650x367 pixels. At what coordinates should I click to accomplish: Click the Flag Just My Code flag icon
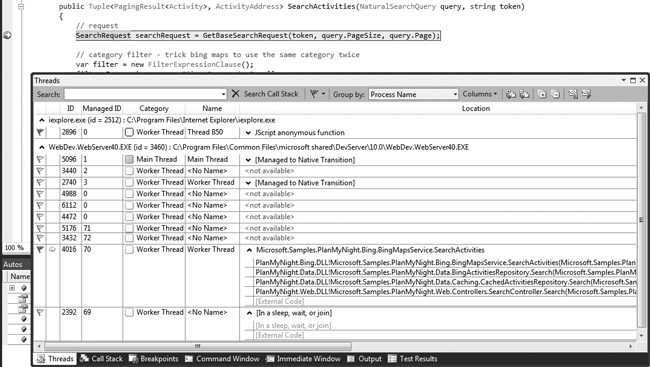tap(314, 94)
